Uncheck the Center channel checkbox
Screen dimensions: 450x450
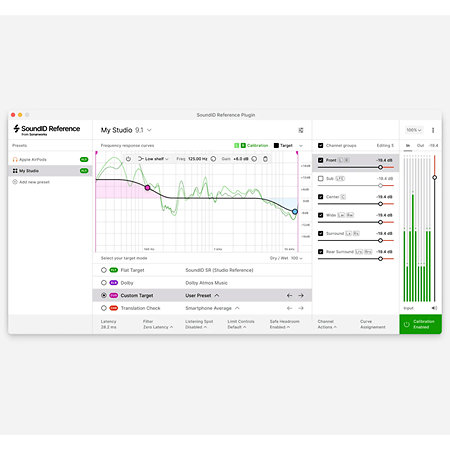320,197
